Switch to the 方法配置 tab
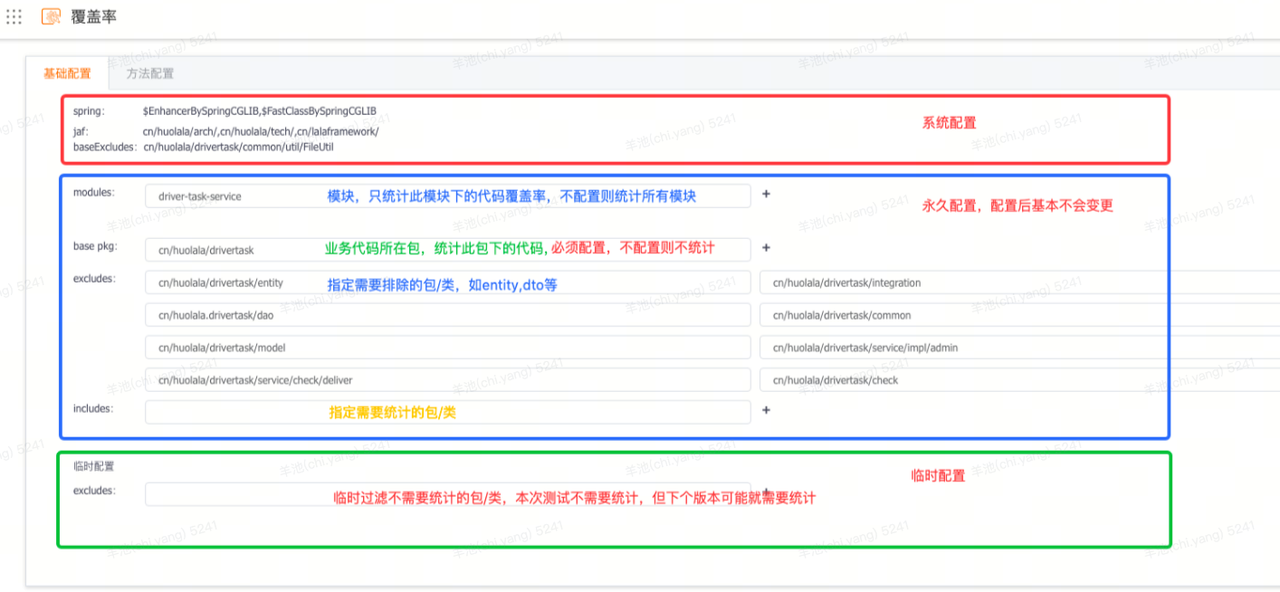The width and height of the screenshot is (1280, 592). (x=150, y=74)
